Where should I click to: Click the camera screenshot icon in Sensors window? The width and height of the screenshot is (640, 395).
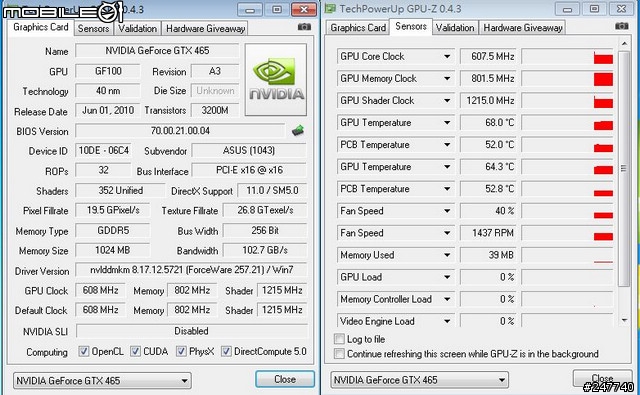(x=621, y=26)
